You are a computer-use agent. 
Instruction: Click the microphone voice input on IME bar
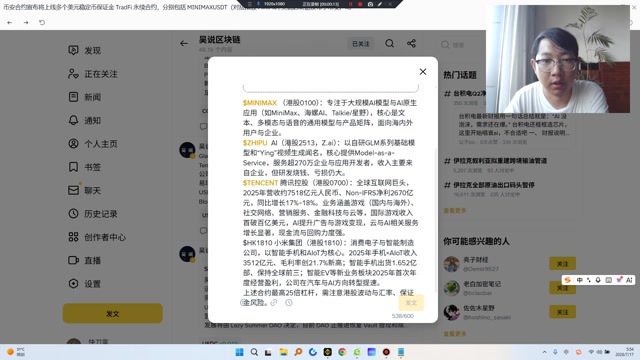click(x=598, y=280)
